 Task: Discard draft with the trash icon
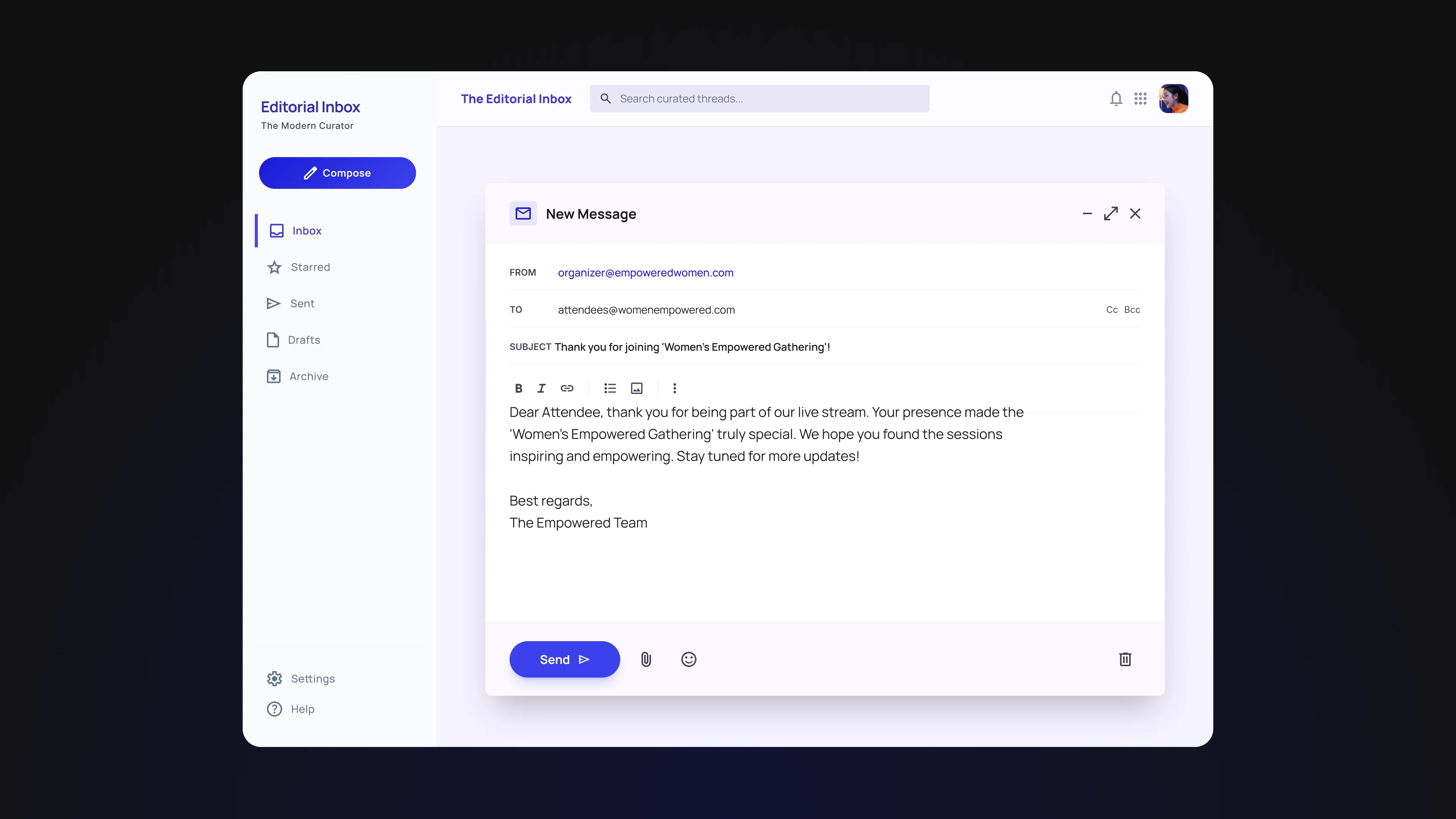(x=1125, y=660)
